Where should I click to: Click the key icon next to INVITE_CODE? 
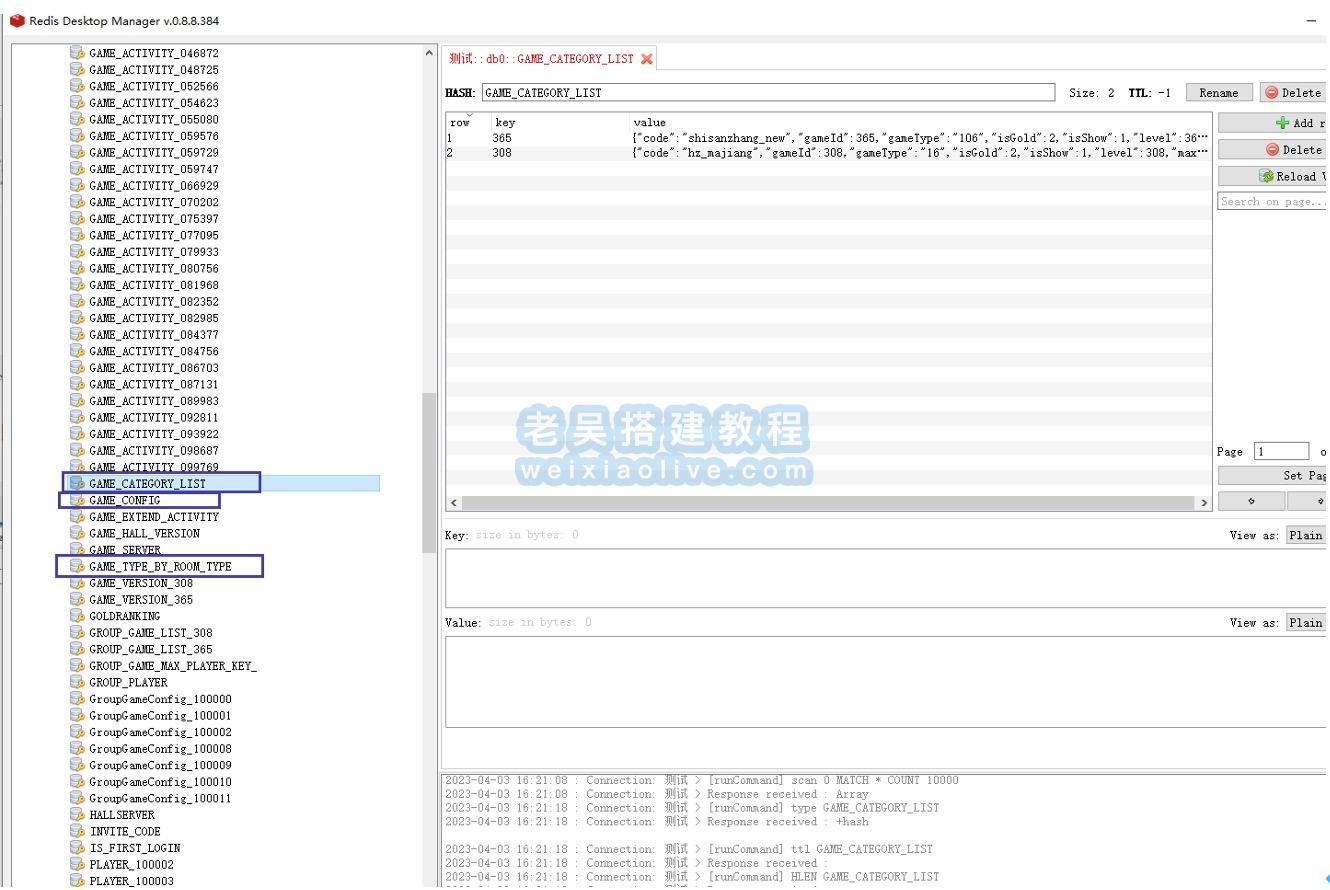pos(77,831)
